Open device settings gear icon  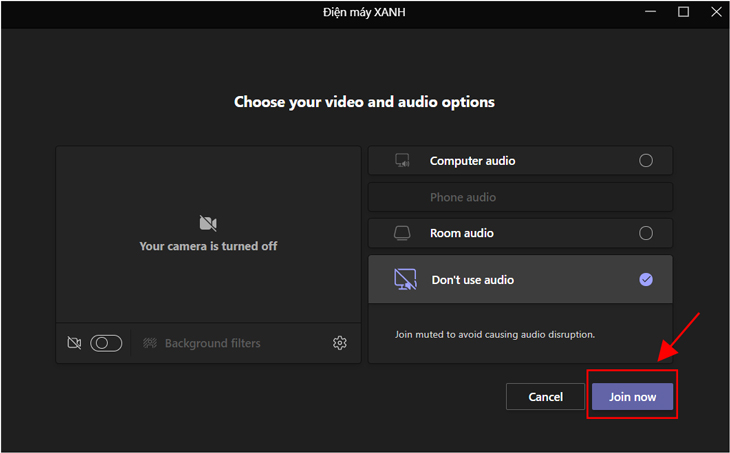click(x=339, y=343)
